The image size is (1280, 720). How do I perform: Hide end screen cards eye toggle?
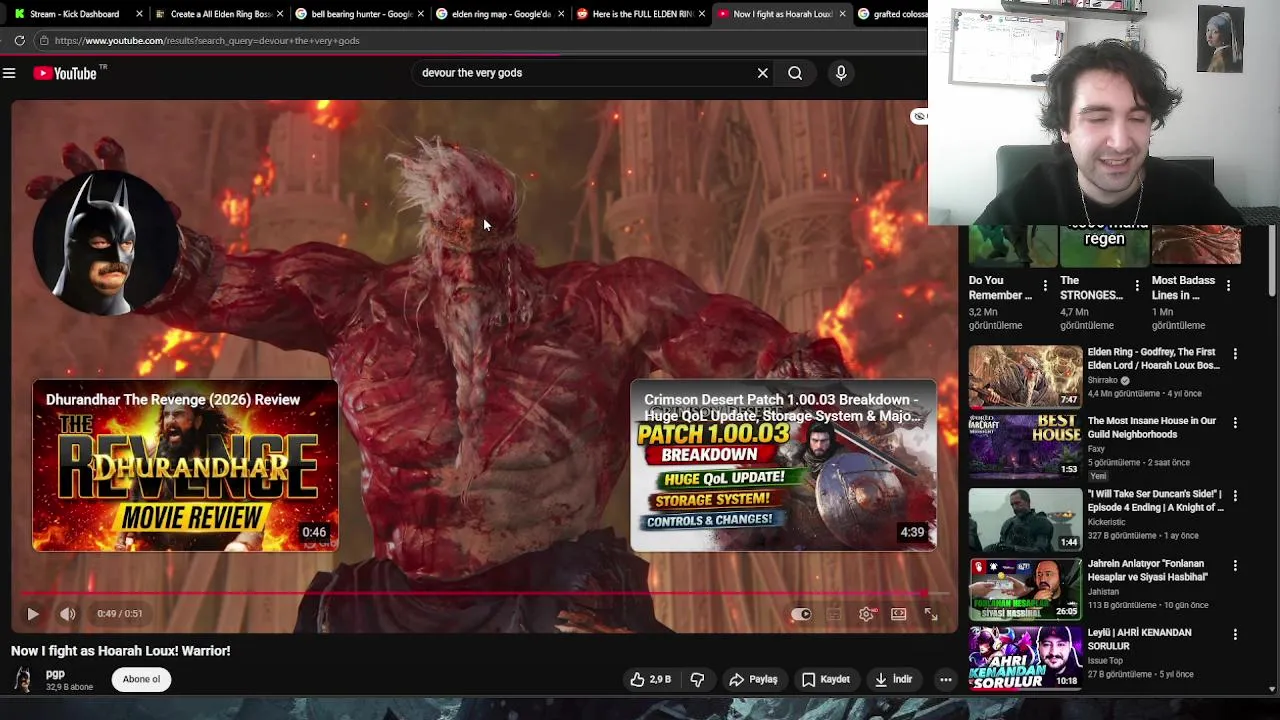tap(920, 116)
